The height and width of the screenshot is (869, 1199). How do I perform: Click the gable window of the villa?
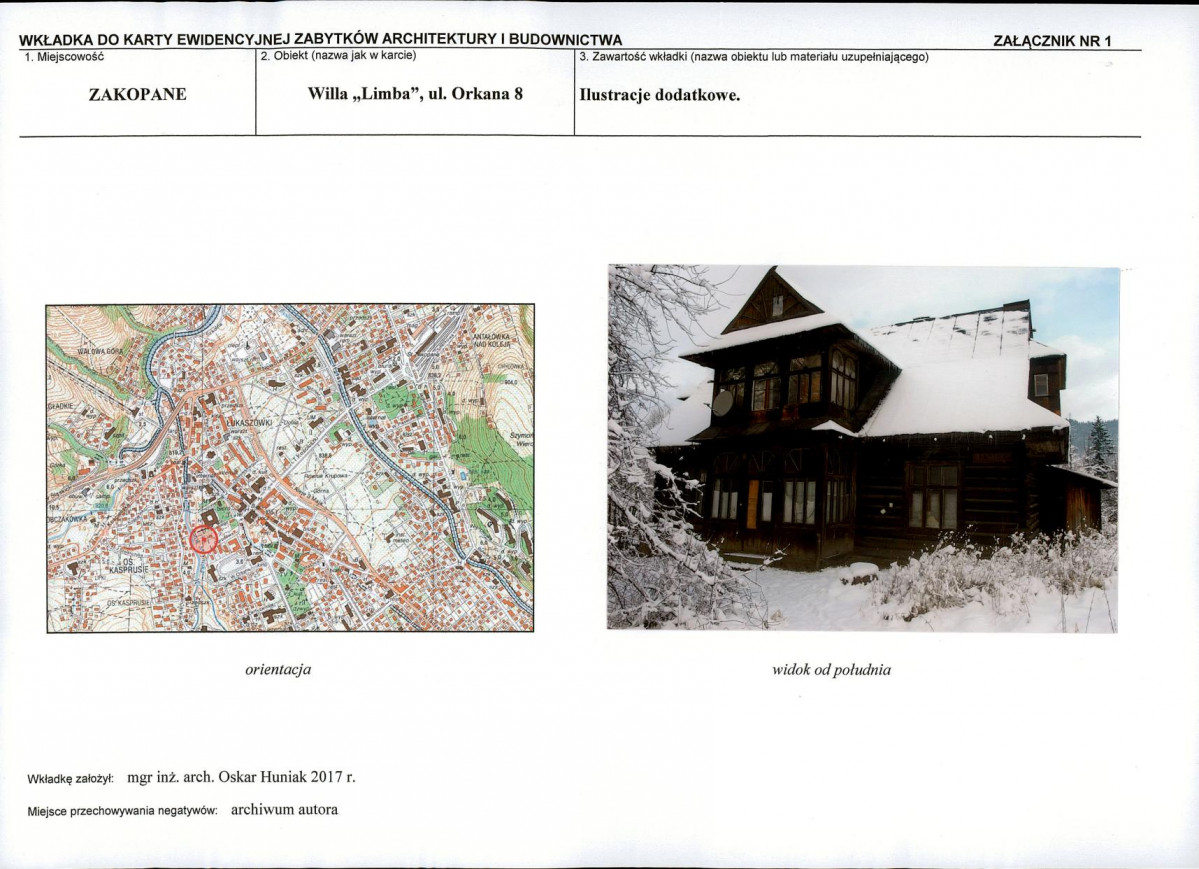pos(778,304)
